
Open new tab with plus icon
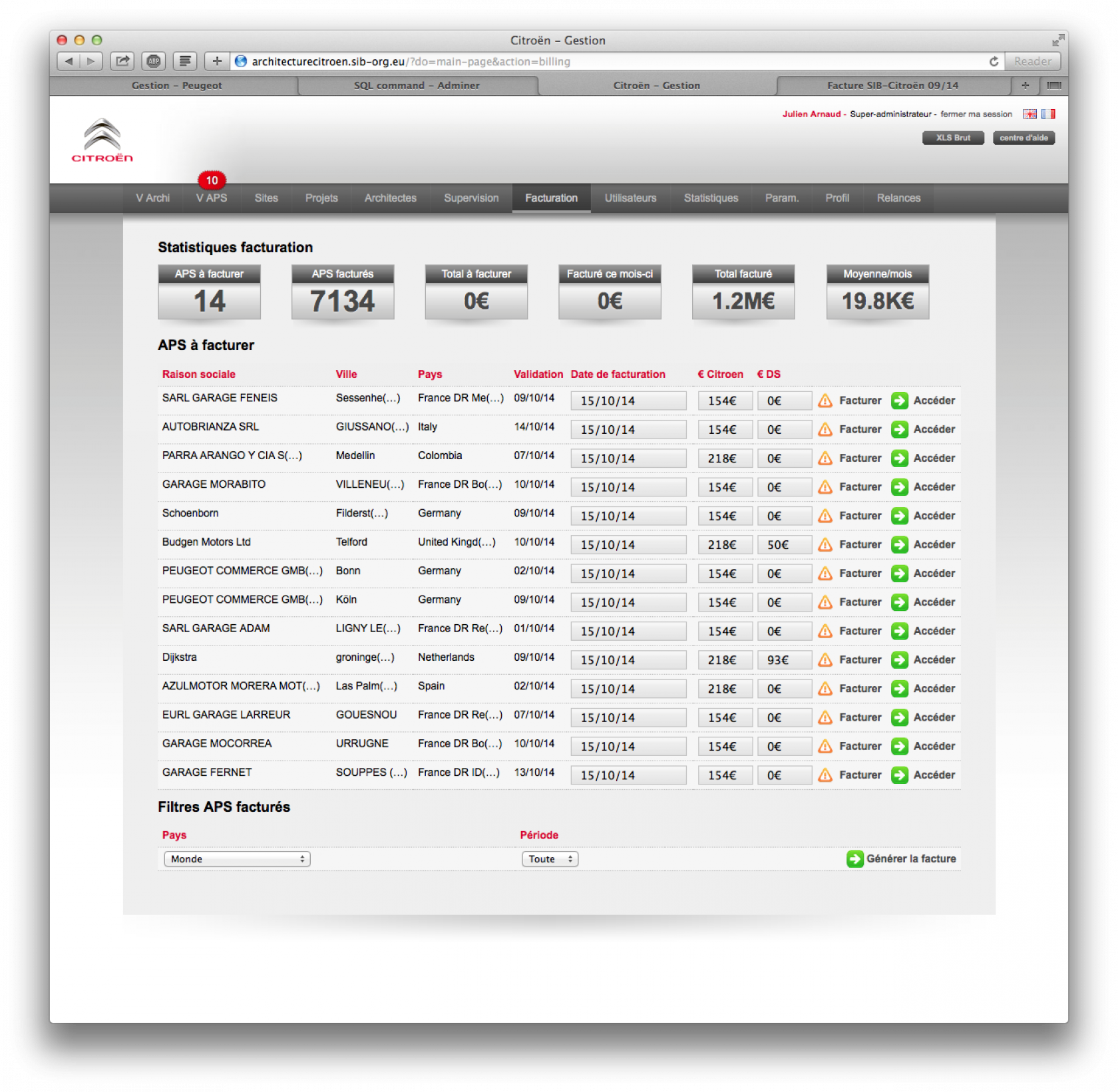pyautogui.click(x=1025, y=85)
